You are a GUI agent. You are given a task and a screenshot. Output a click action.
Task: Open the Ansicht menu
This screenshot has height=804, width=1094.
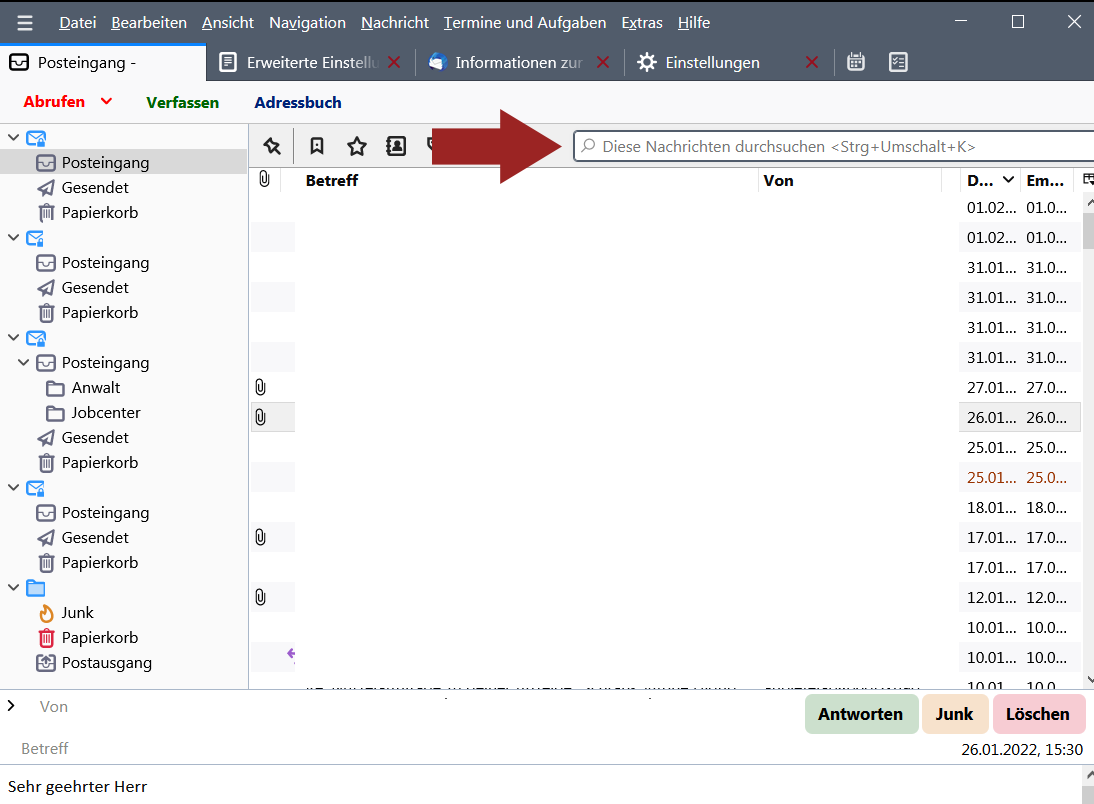(x=227, y=23)
